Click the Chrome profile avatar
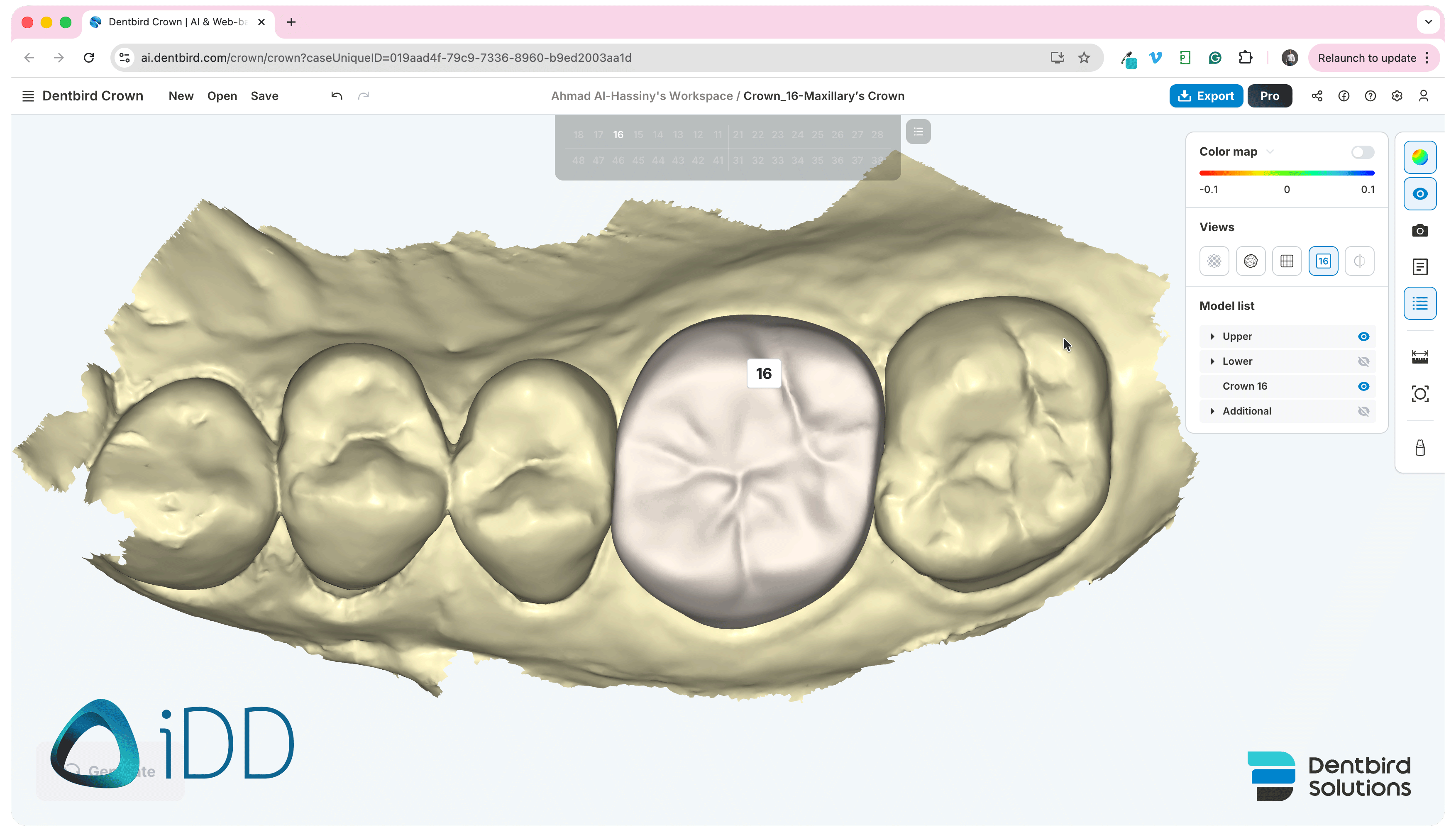This screenshot has height=832, width=1456. [x=1290, y=58]
